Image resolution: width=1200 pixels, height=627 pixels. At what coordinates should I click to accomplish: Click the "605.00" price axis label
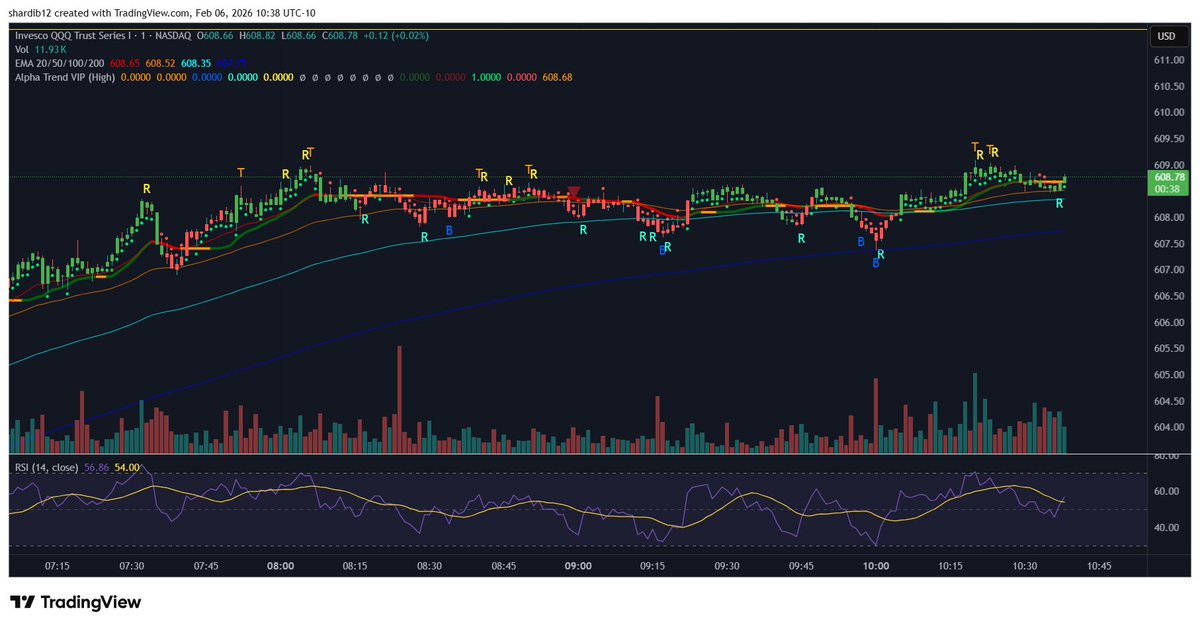coord(1169,375)
